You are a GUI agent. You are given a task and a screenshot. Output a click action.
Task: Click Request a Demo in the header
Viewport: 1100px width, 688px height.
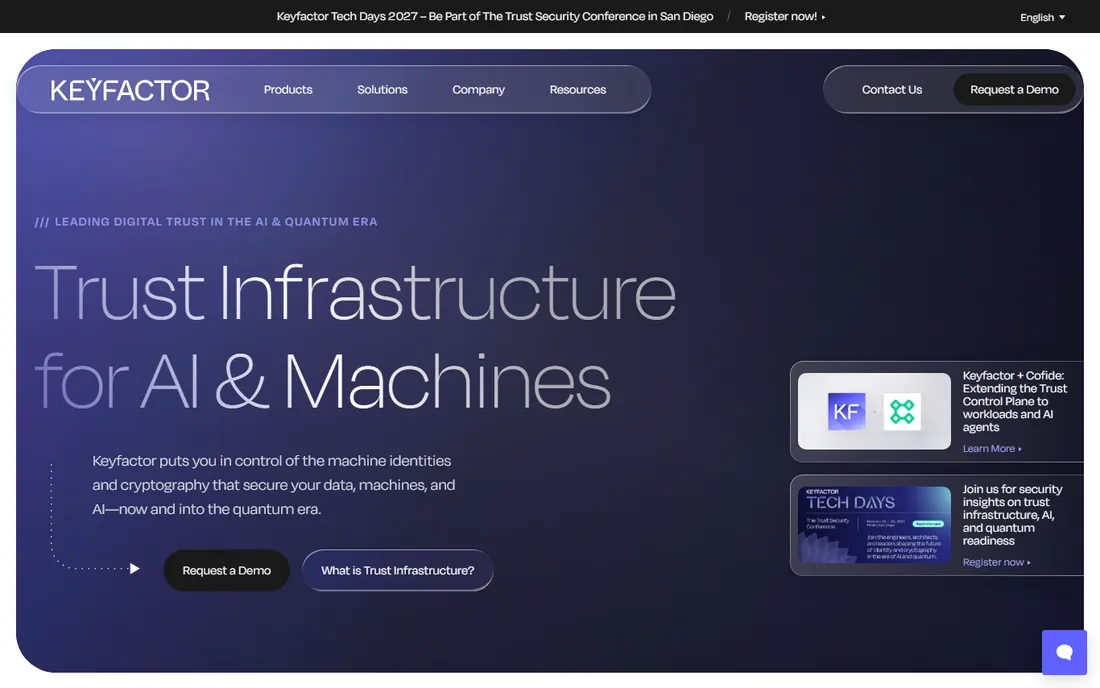[x=1014, y=90]
